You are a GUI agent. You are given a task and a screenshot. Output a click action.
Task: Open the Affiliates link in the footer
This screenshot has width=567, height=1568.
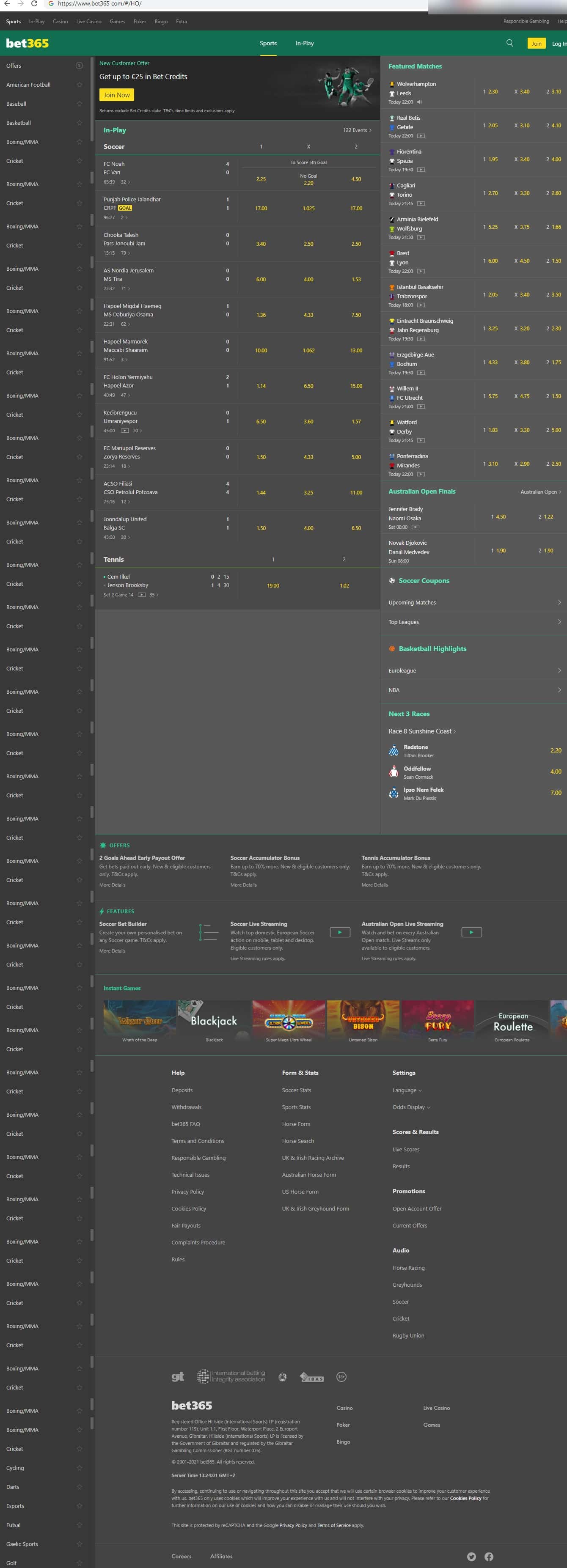tap(221, 1557)
